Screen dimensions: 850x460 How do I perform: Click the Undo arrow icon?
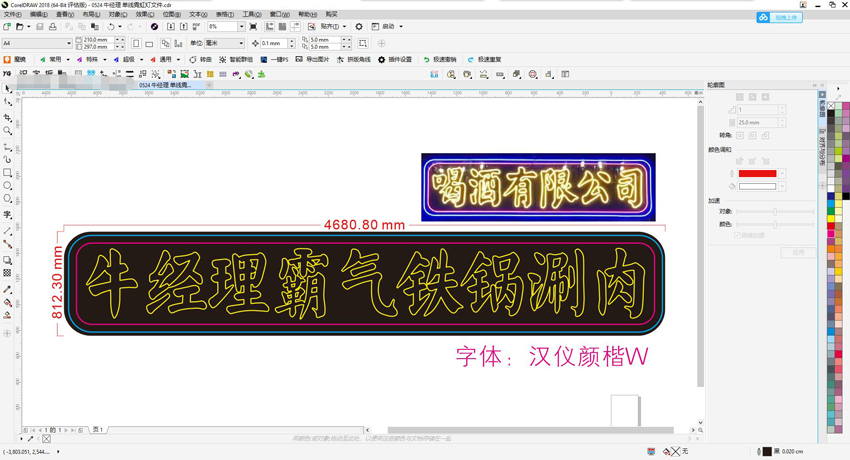pos(111,27)
